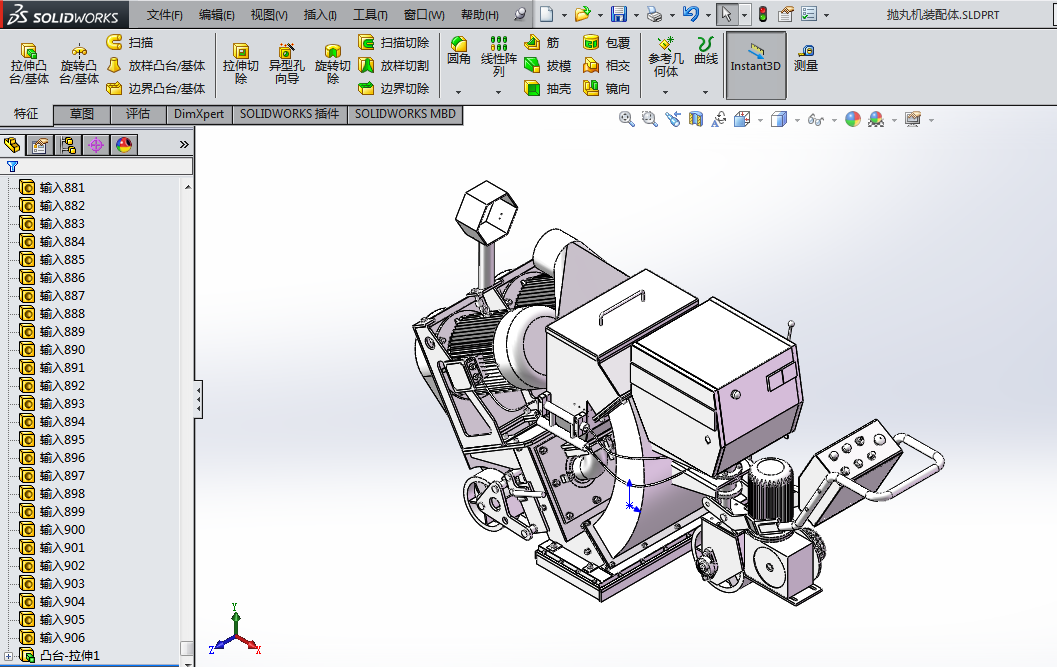Expand the 凸台-拉伸1 tree node
Image resolution: width=1057 pixels, height=667 pixels.
[x=9, y=656]
